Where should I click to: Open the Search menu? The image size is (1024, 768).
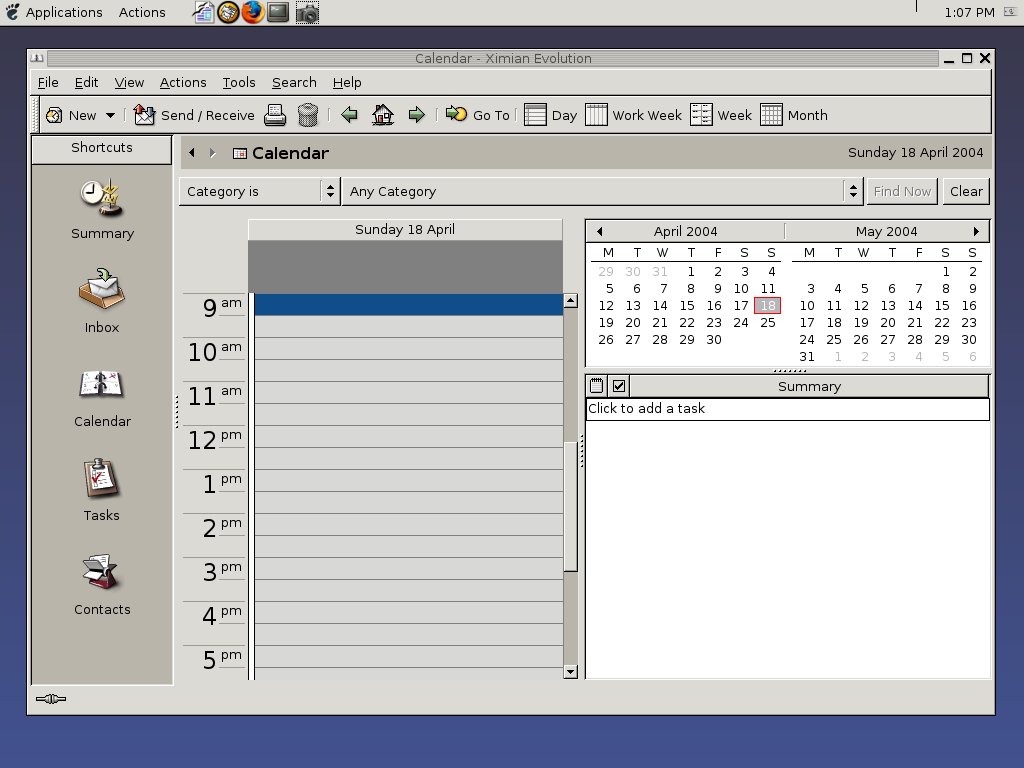(x=294, y=82)
